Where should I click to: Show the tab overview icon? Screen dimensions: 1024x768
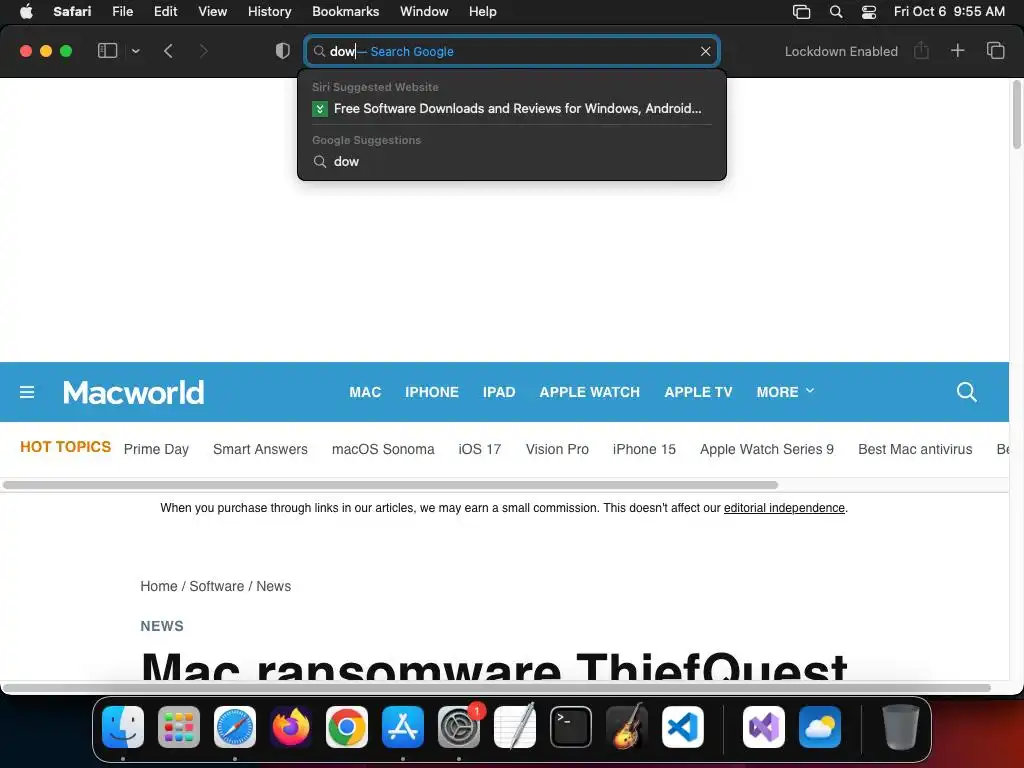(x=995, y=50)
